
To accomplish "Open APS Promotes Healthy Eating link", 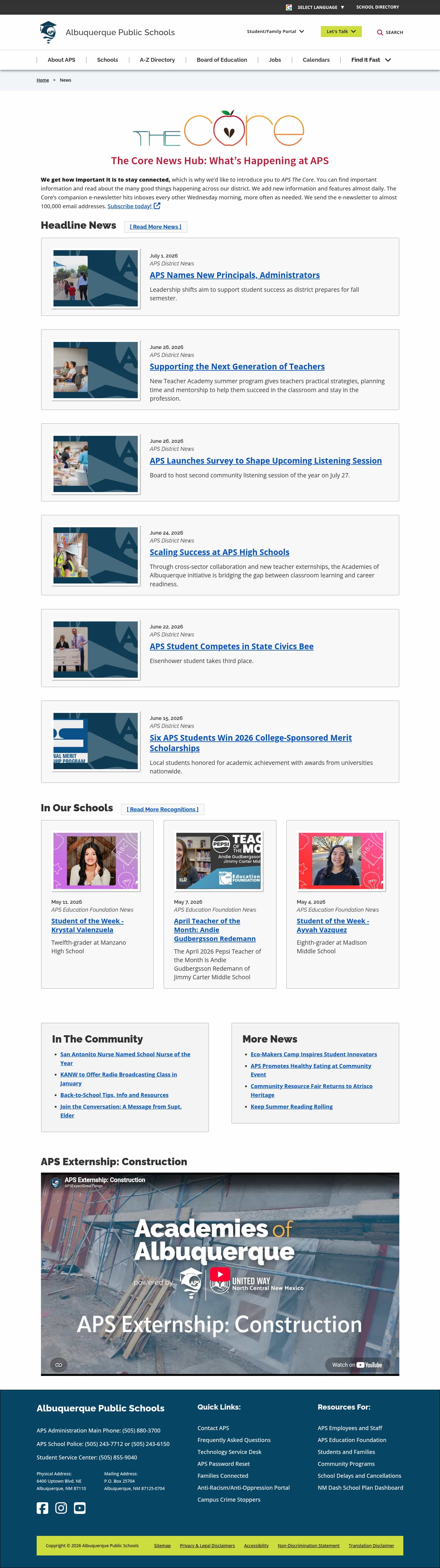I will [311, 1070].
